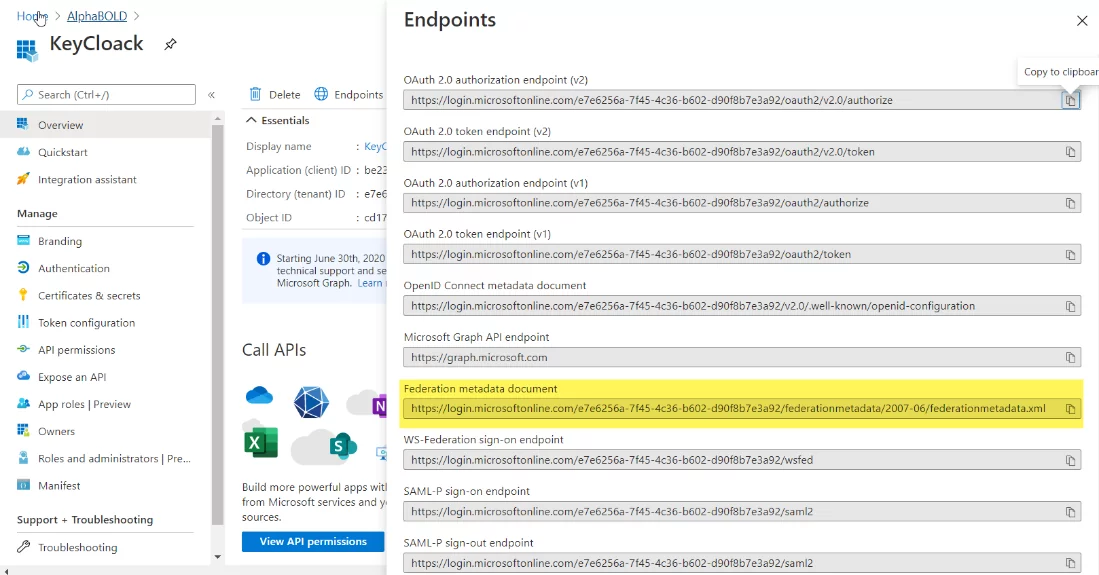
Task: Go to AlphaBOLD breadcrumb link
Action: (97, 16)
